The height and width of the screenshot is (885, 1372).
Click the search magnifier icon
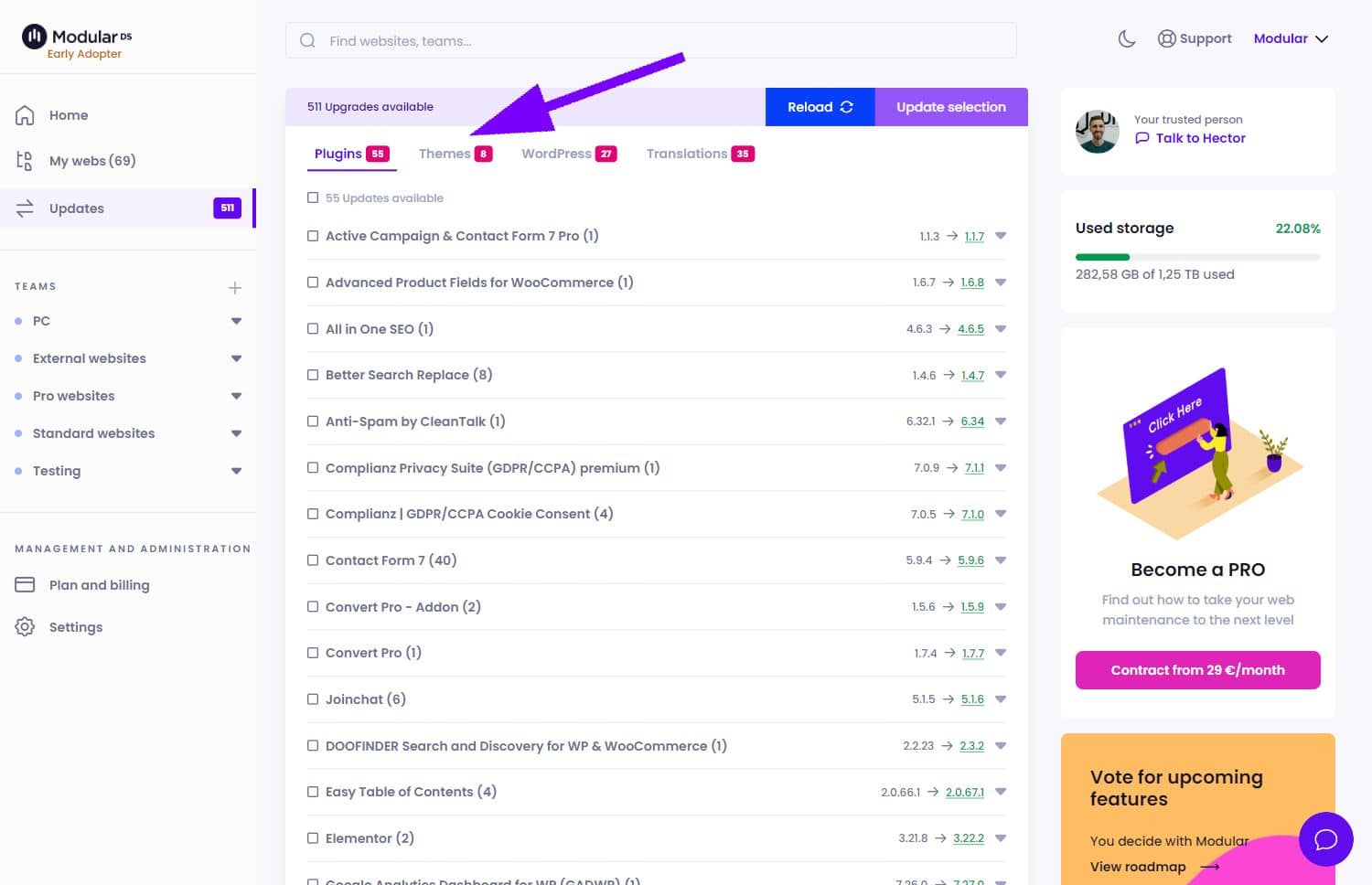coord(307,40)
